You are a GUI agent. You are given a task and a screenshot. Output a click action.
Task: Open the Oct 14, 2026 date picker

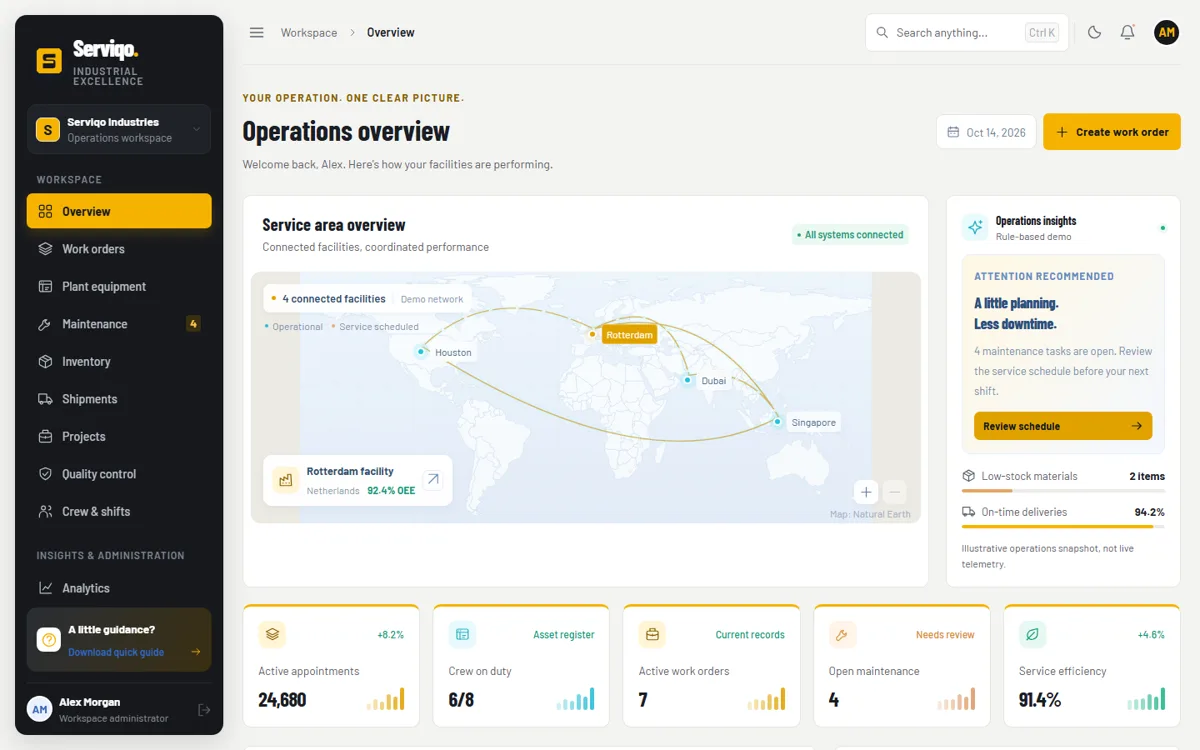[986, 132]
